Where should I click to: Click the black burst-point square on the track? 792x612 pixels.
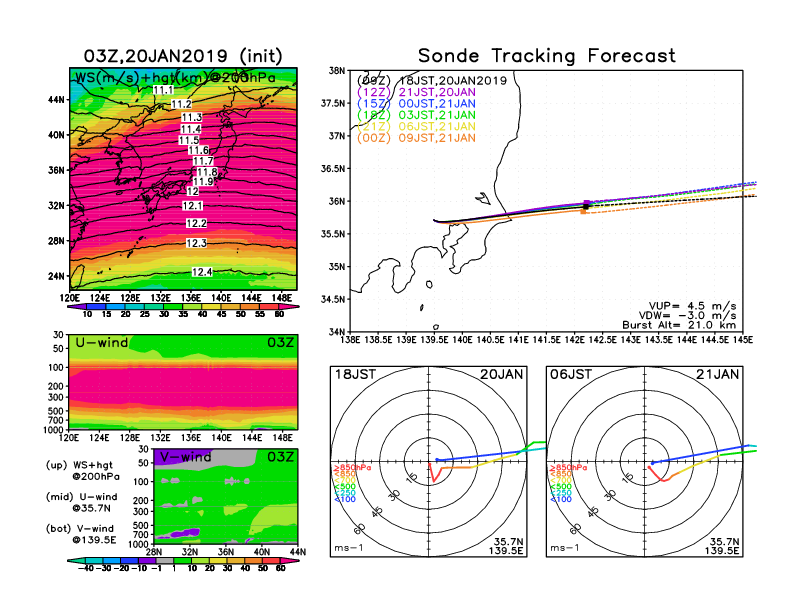586,206
